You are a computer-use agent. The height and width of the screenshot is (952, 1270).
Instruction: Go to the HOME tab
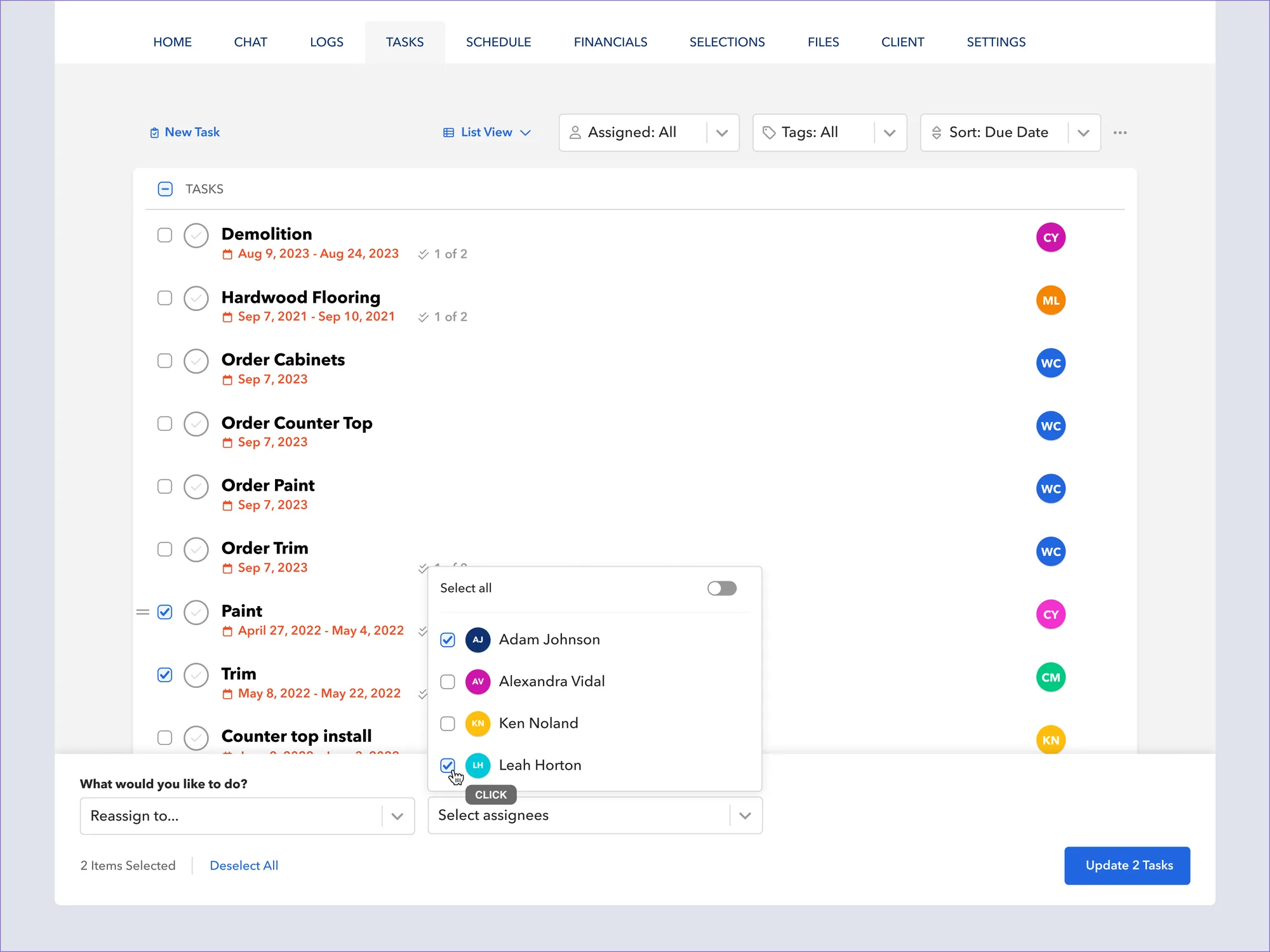[x=172, y=42]
